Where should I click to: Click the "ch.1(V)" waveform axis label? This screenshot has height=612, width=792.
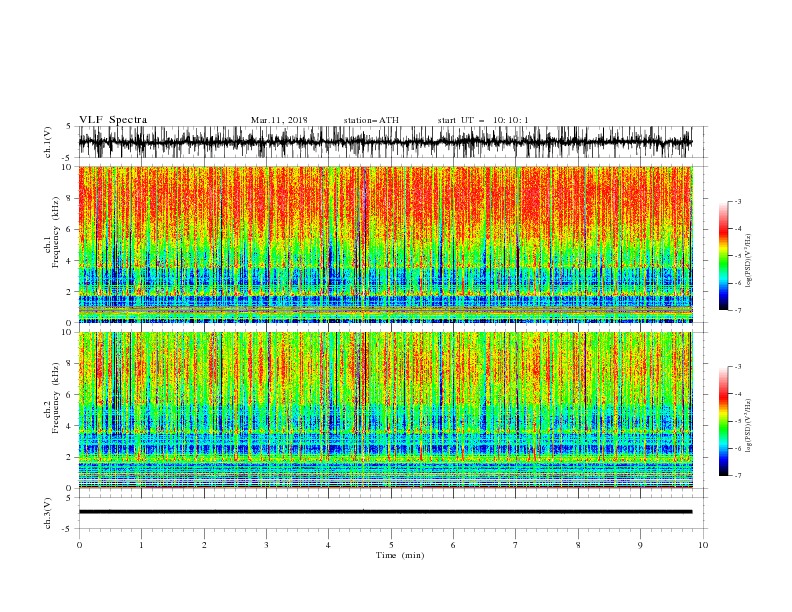click(x=48, y=142)
